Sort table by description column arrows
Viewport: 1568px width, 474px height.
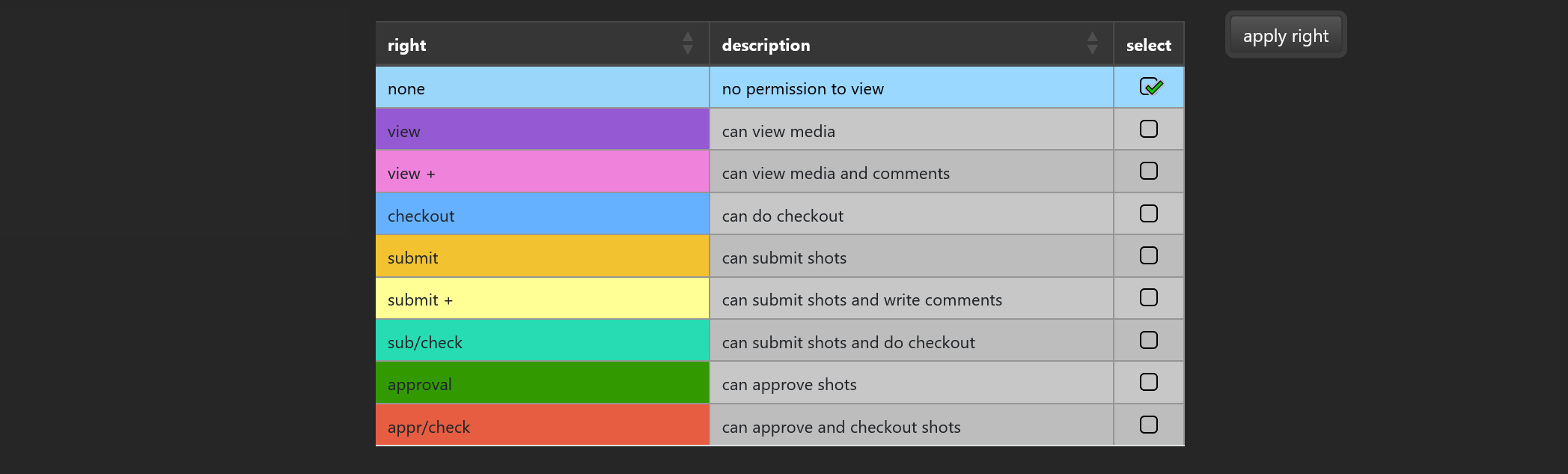1092,43
